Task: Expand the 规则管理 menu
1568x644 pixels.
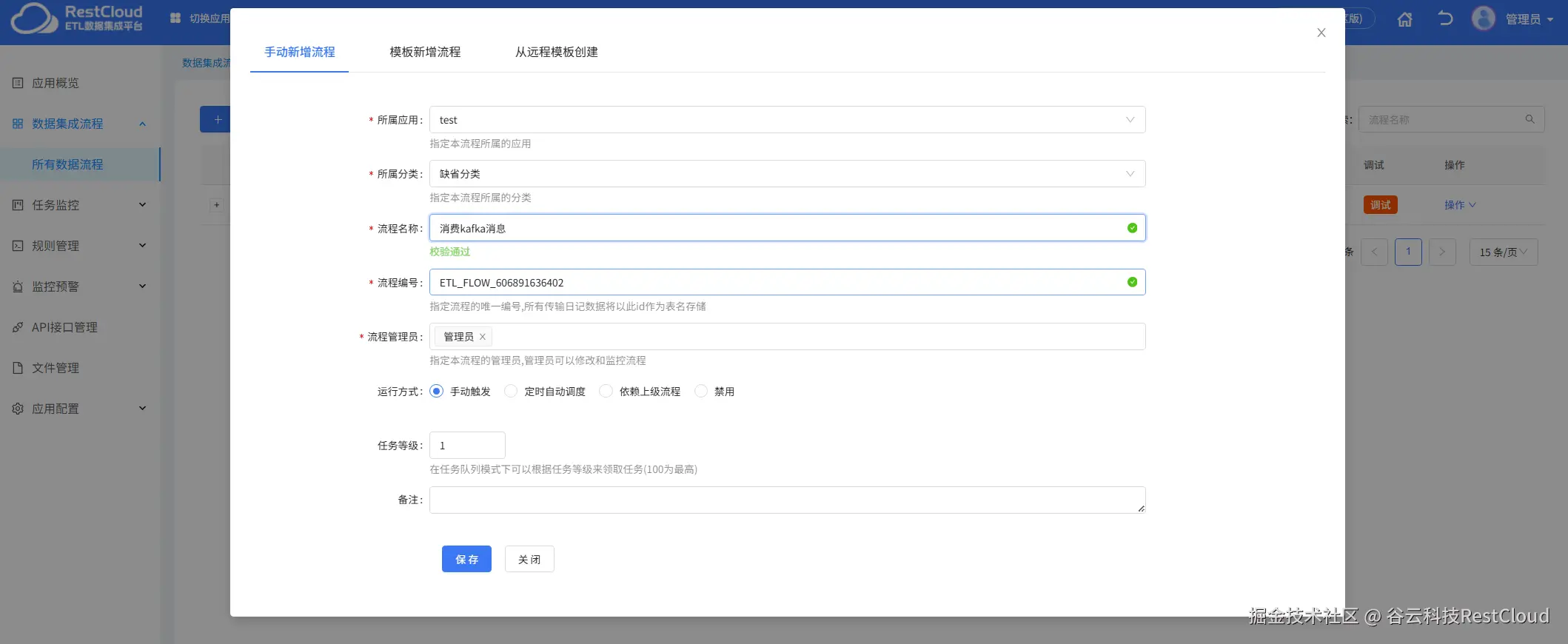Action: coord(143,246)
